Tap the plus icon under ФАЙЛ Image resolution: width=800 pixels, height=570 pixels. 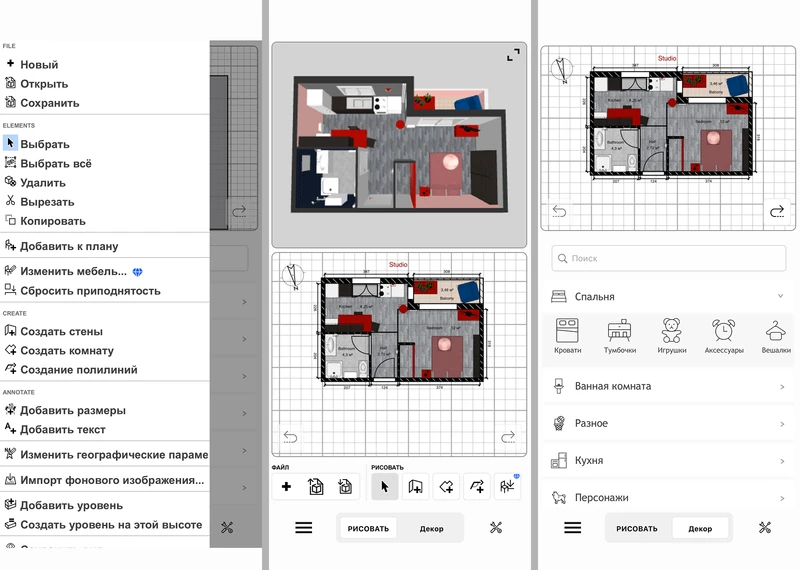click(x=286, y=487)
